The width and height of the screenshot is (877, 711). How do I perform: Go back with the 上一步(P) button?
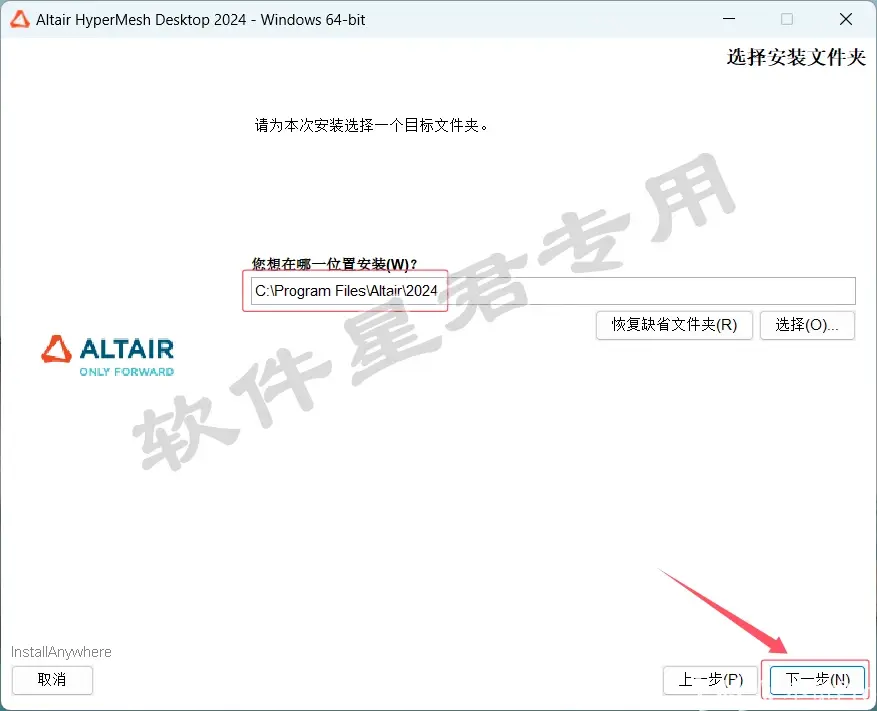pos(710,680)
